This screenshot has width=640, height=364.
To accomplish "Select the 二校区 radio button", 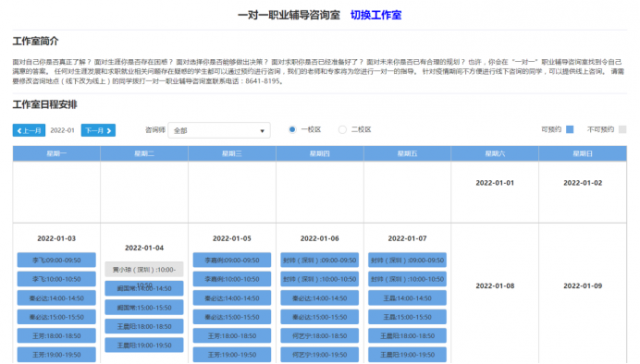I will tap(342, 129).
